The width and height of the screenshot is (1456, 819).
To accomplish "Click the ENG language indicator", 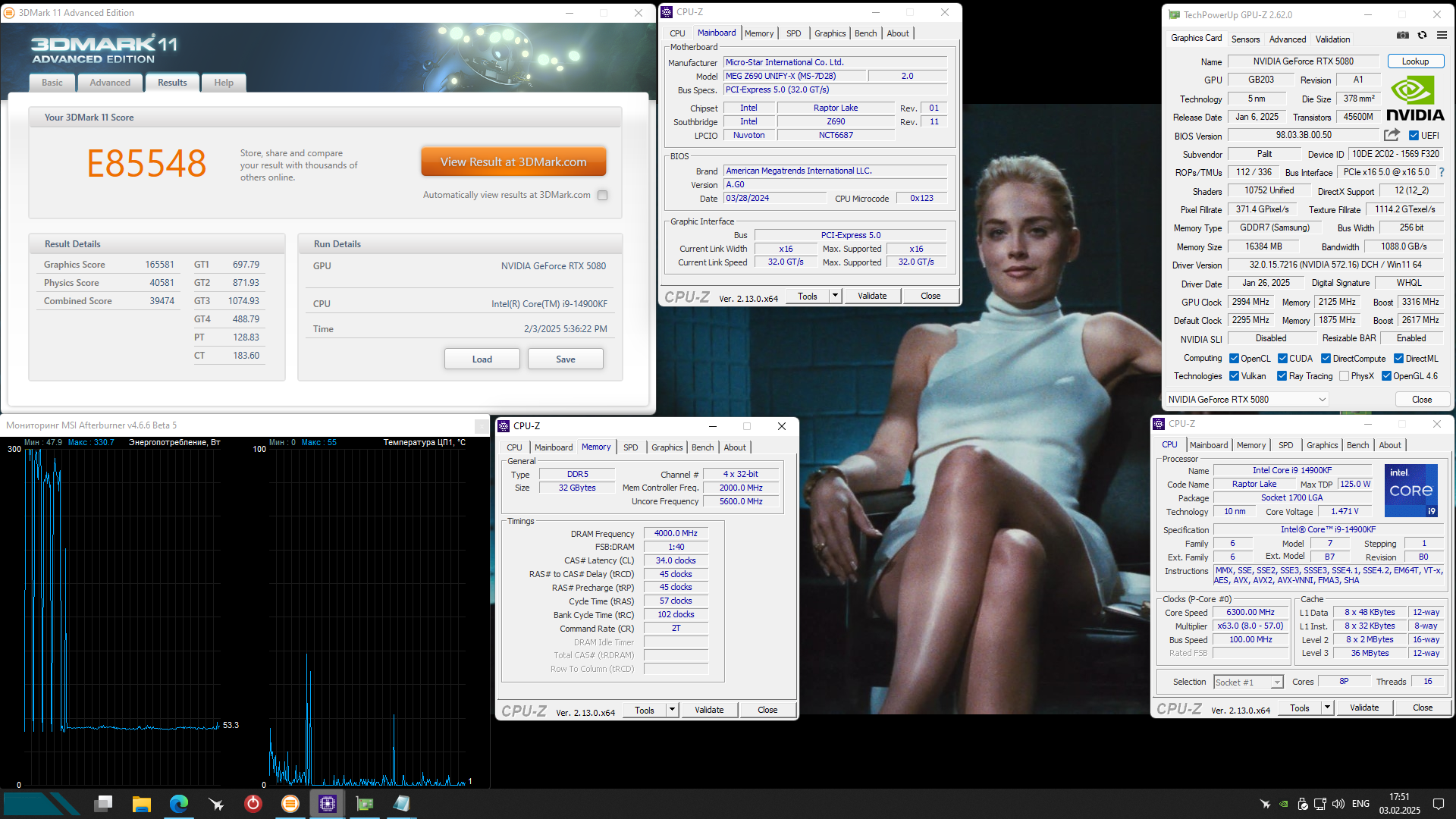I will (1360, 804).
